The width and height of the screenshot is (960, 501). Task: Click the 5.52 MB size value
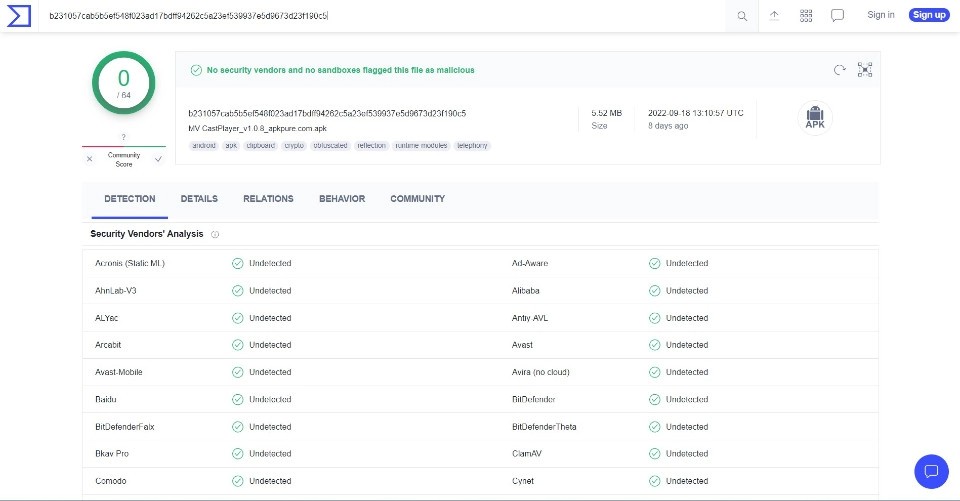coord(606,113)
